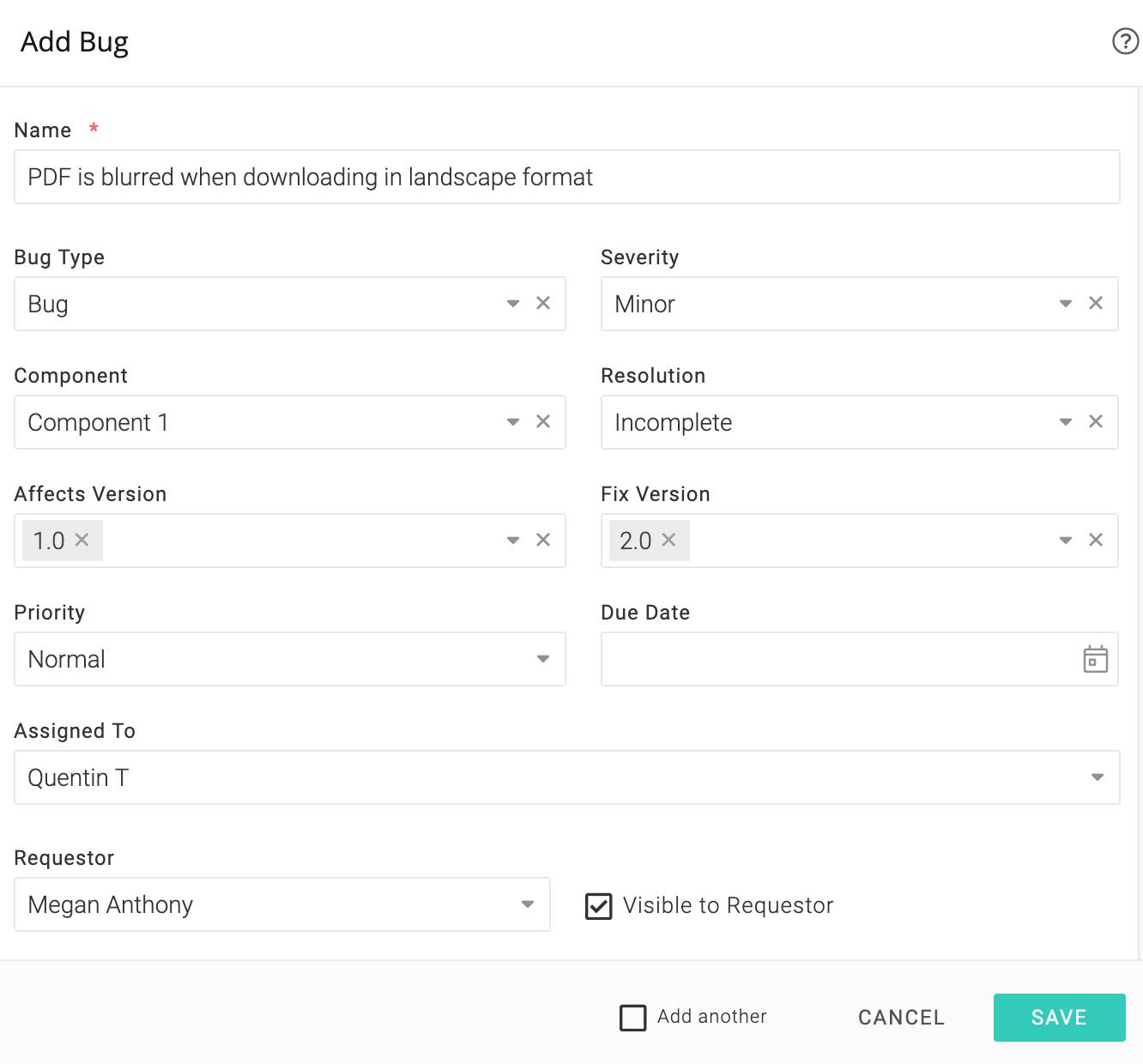Remove the 1.0 tag from Affects Version

[x=82, y=540]
